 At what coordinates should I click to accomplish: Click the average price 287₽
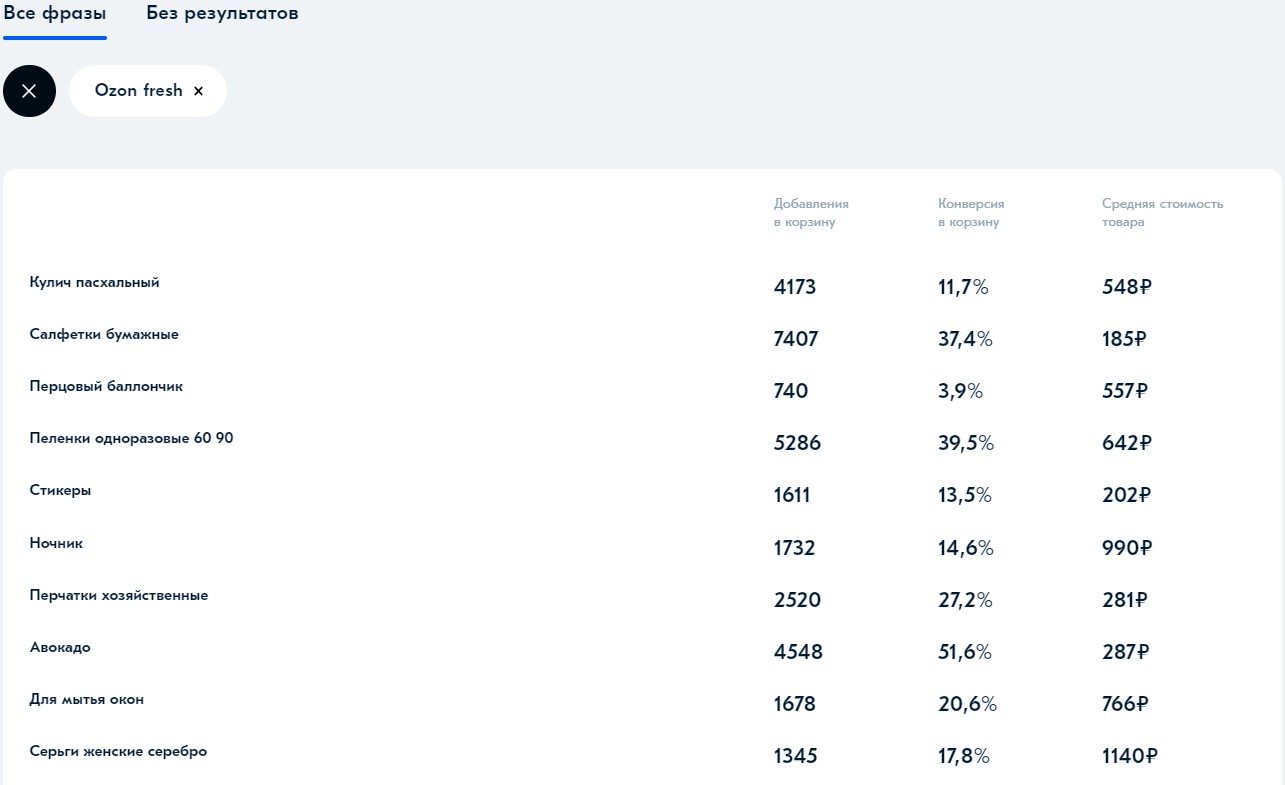1126,653
